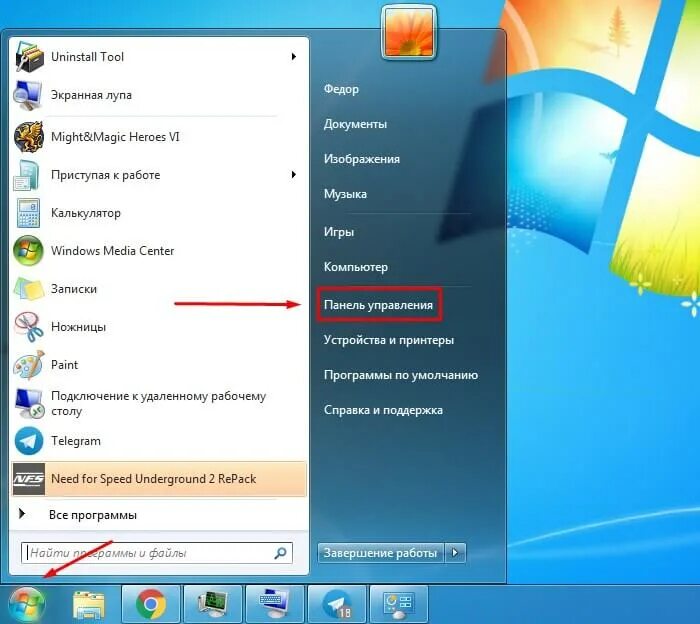Open Панель управления
This screenshot has width=700, height=624.
pos(378,305)
